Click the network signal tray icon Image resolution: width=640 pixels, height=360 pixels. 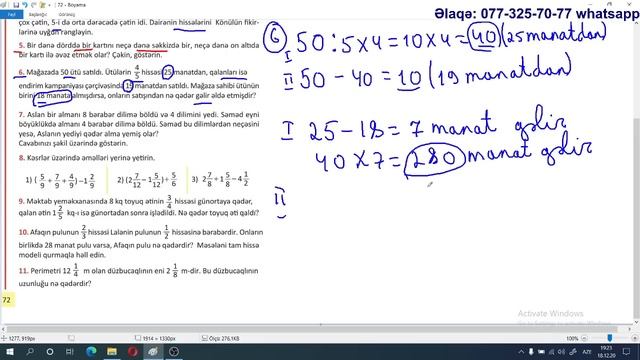pyautogui.click(x=551, y=351)
